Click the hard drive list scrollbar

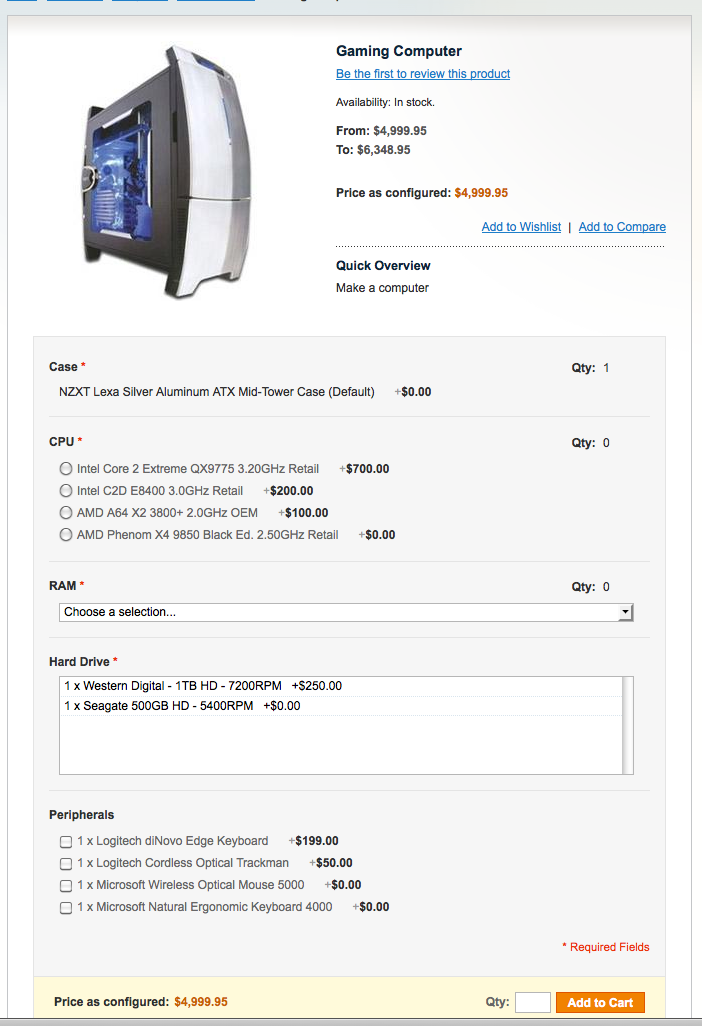tap(628, 725)
